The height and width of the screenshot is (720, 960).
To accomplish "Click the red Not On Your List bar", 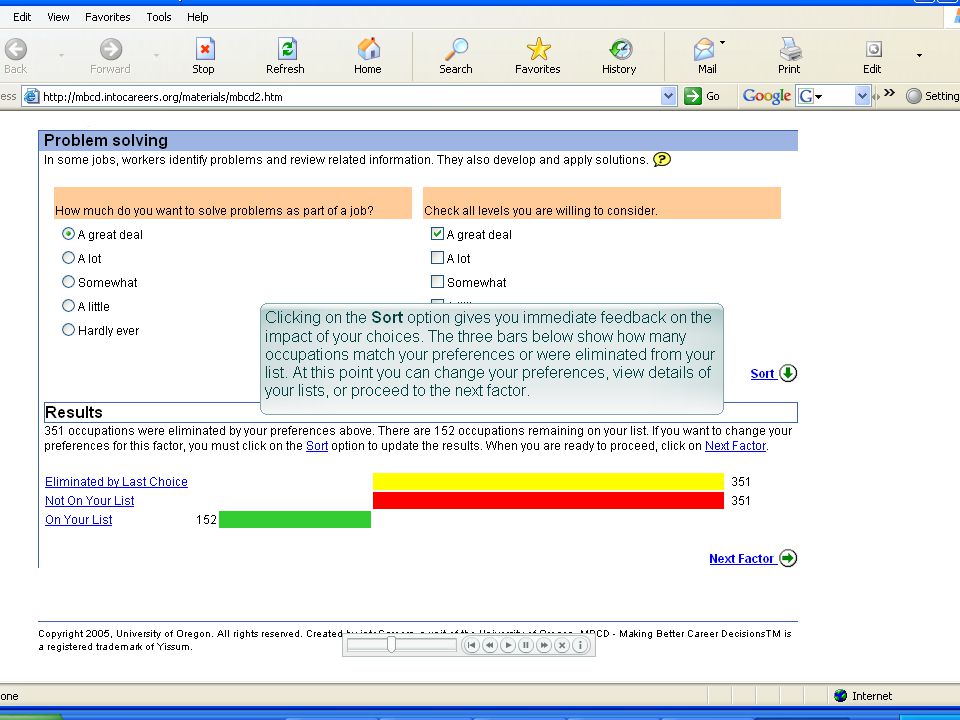I will point(548,500).
